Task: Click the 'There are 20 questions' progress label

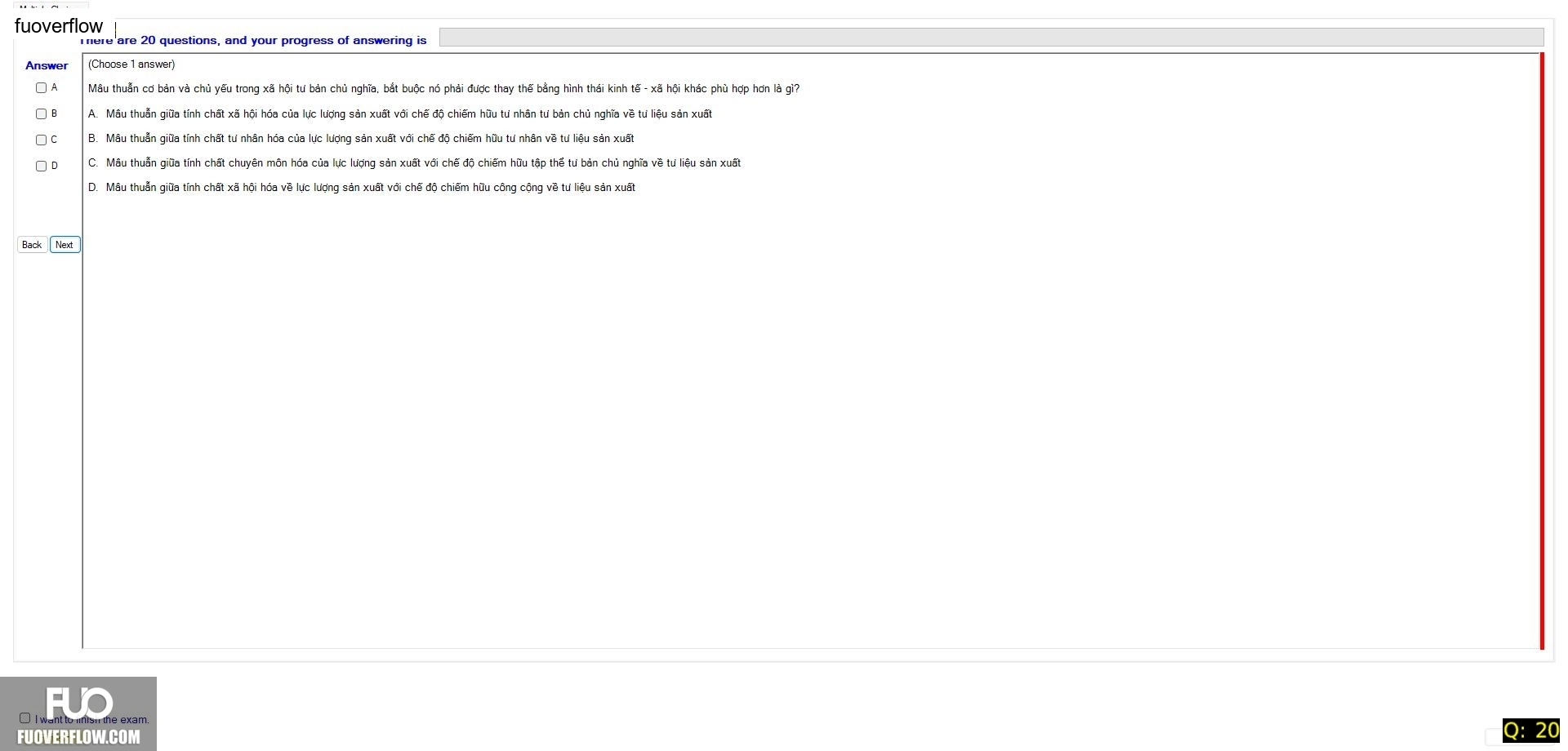Action: [x=253, y=40]
